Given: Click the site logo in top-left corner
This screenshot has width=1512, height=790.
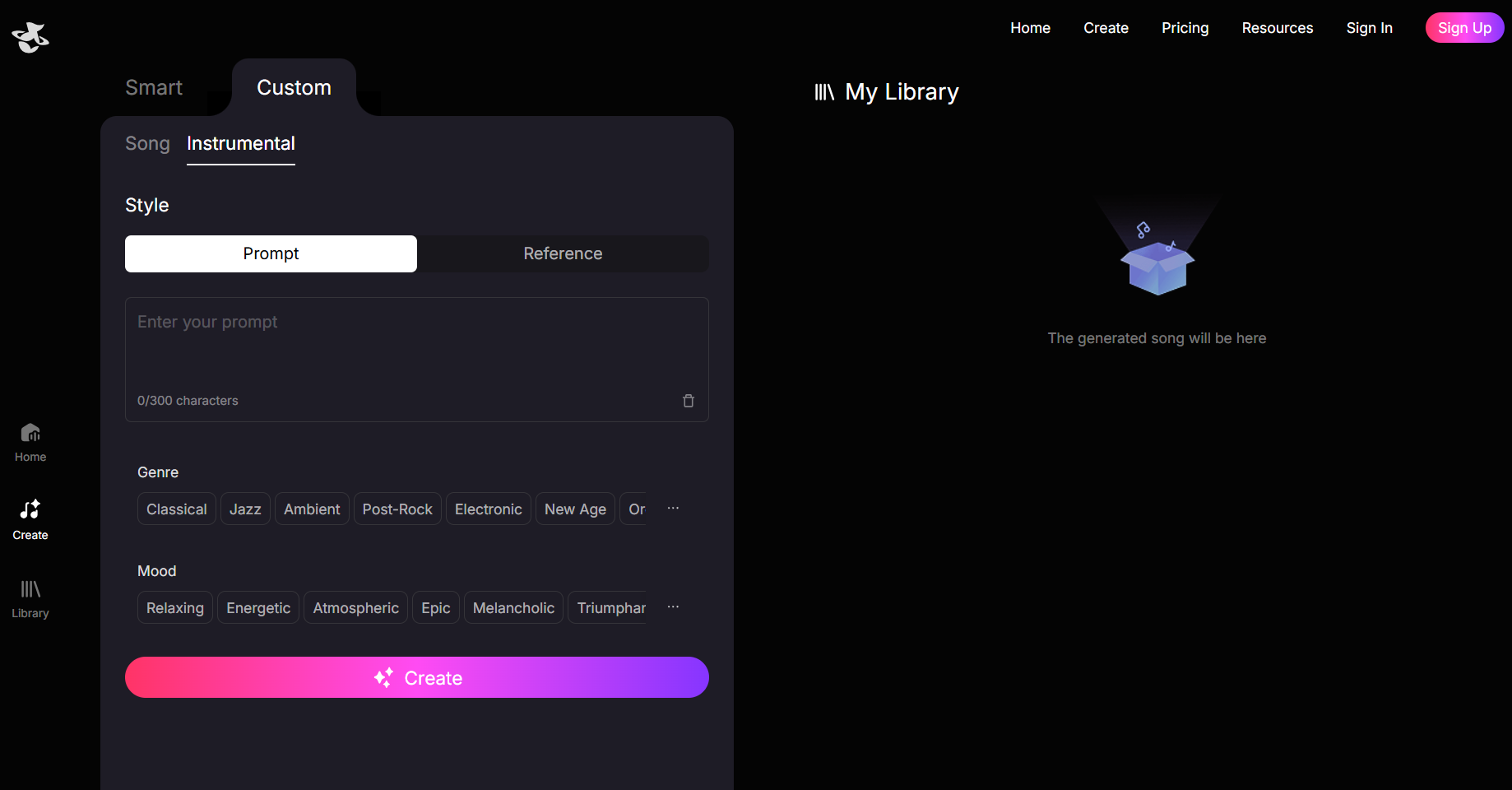Looking at the screenshot, I should [30, 37].
